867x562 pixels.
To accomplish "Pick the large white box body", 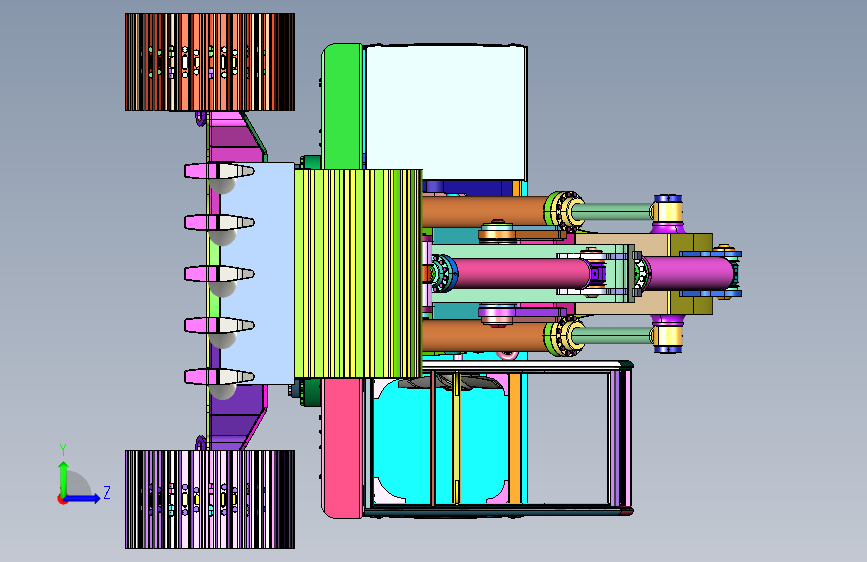I will coord(446,112).
